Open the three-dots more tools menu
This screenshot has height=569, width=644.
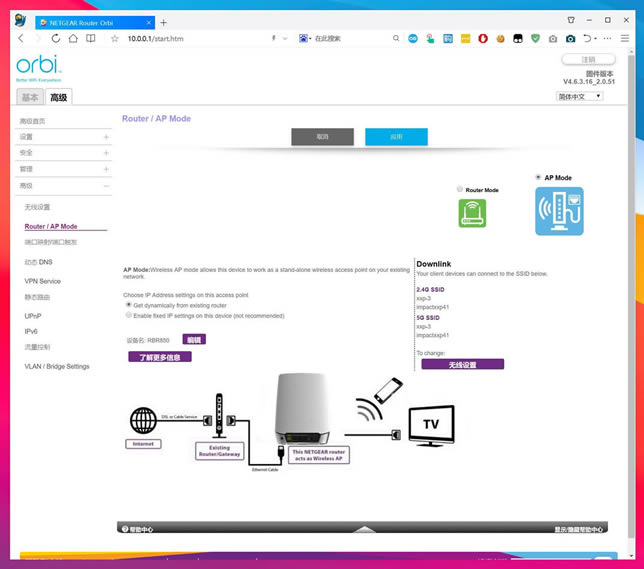point(607,39)
